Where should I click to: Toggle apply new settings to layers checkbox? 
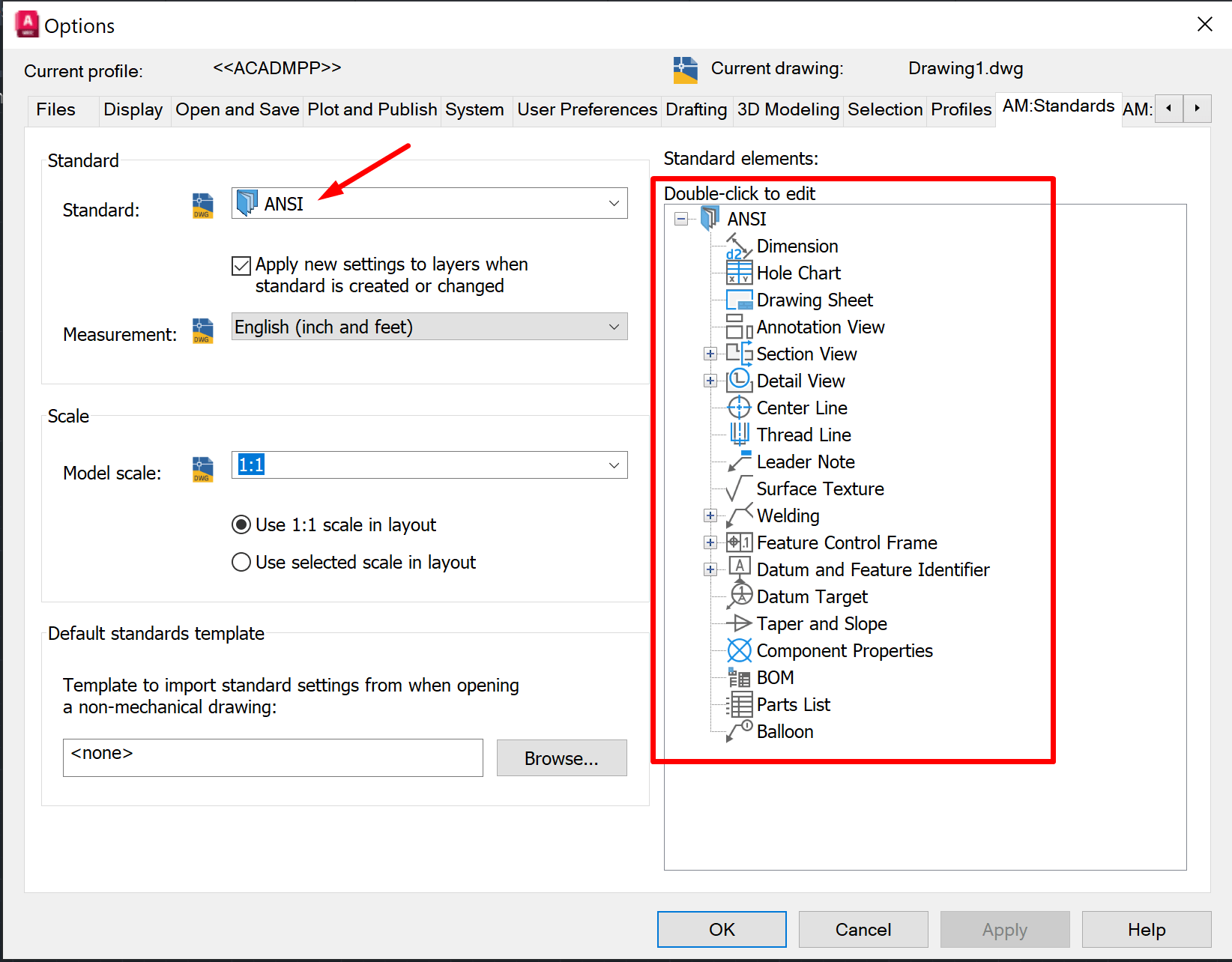pyautogui.click(x=241, y=266)
